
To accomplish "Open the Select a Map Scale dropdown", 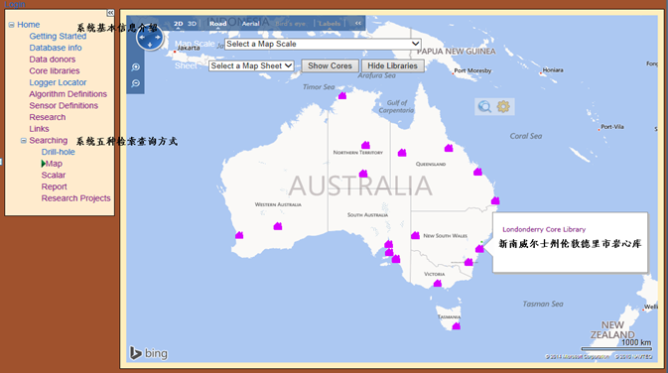I will click(x=323, y=44).
